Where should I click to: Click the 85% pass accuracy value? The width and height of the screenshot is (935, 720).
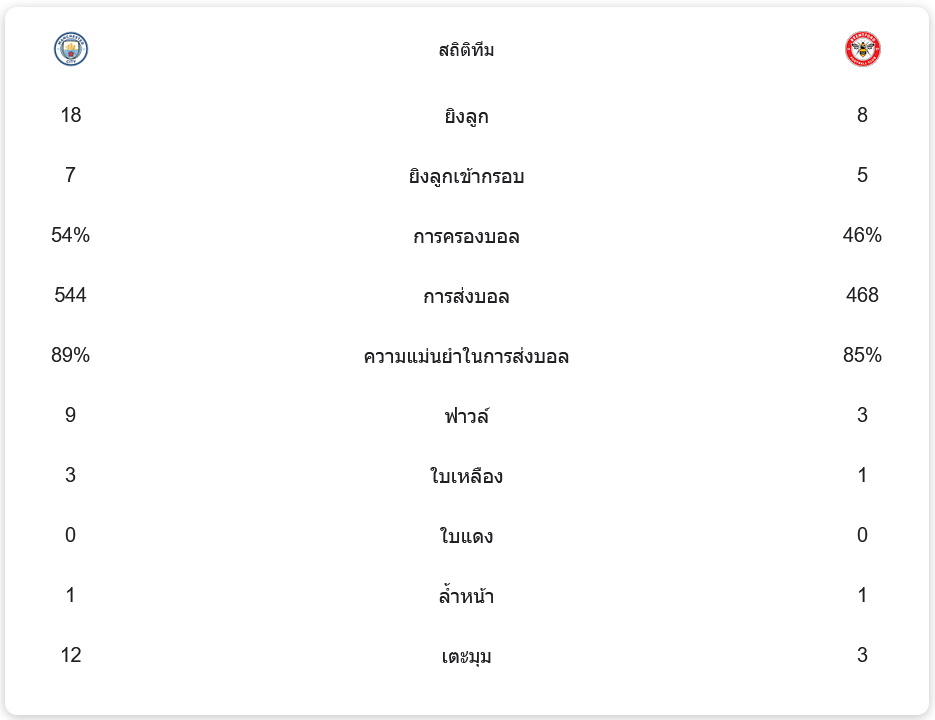(862, 356)
